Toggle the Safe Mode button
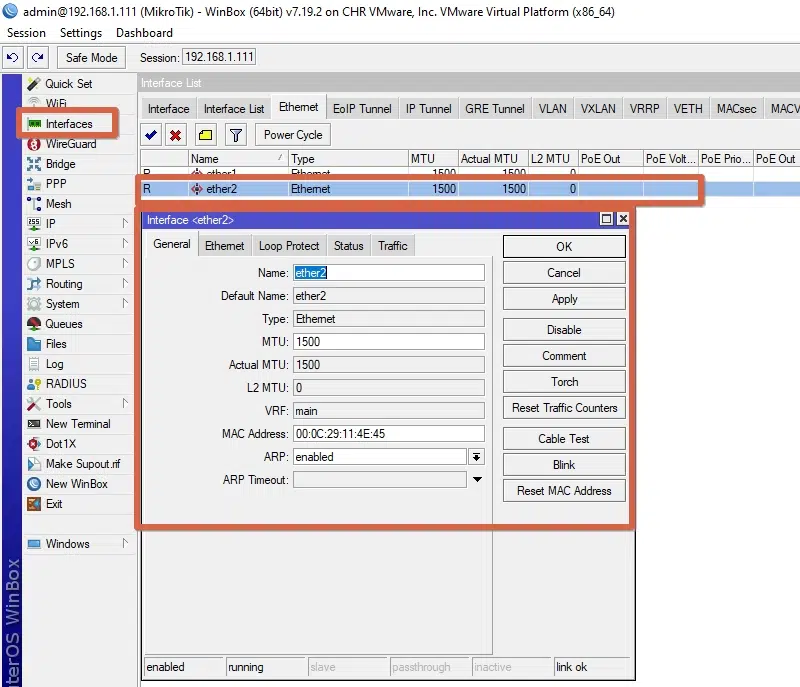Image resolution: width=800 pixels, height=687 pixels. [x=91, y=58]
